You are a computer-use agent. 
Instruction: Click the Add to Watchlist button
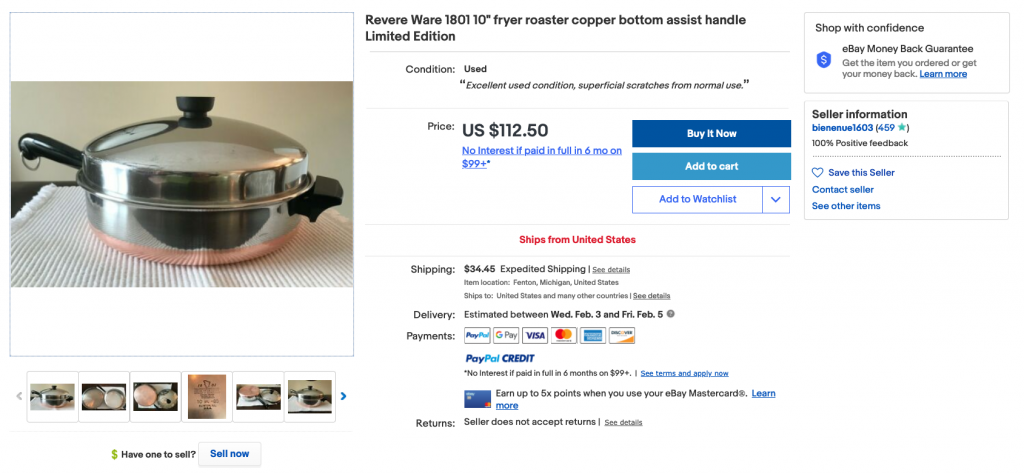point(697,200)
